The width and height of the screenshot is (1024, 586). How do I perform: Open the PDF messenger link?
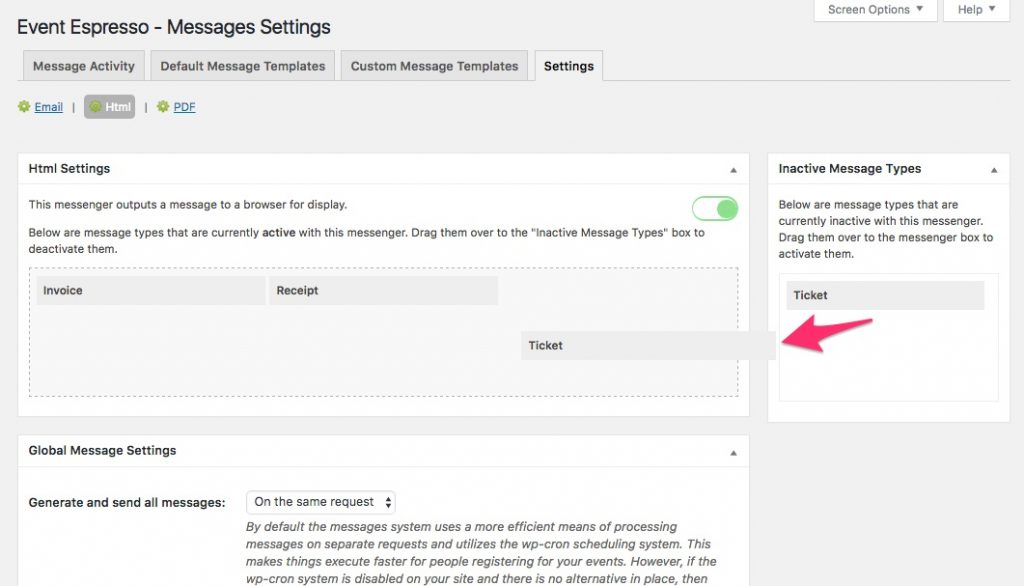[184, 107]
